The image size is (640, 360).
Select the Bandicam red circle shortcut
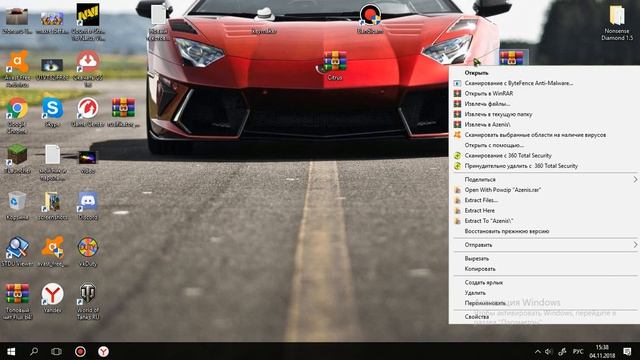(370, 15)
